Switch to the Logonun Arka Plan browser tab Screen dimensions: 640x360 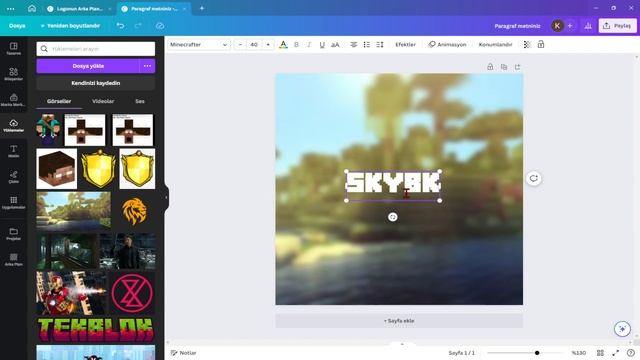(79, 9)
